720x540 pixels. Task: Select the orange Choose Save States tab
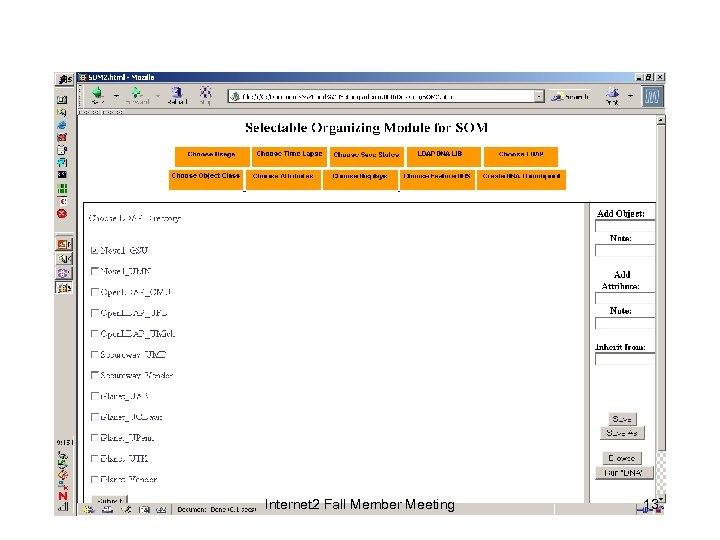tap(366, 157)
